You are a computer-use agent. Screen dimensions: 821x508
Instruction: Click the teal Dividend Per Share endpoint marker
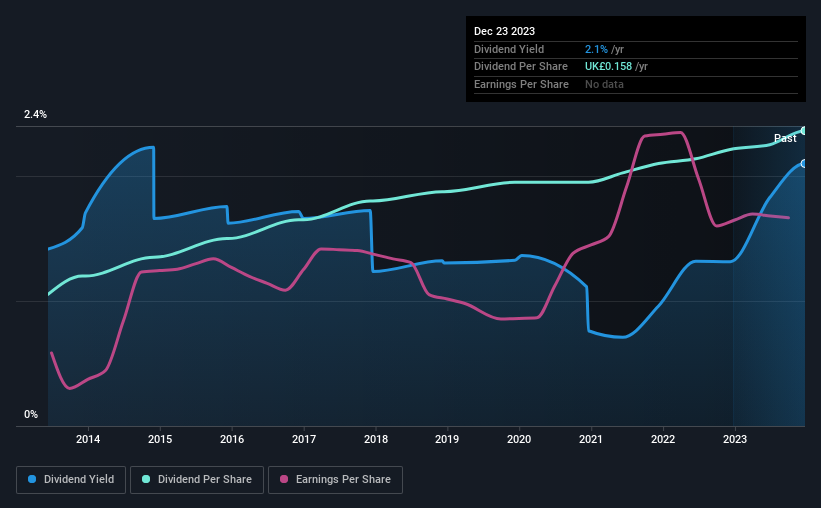[x=804, y=130]
